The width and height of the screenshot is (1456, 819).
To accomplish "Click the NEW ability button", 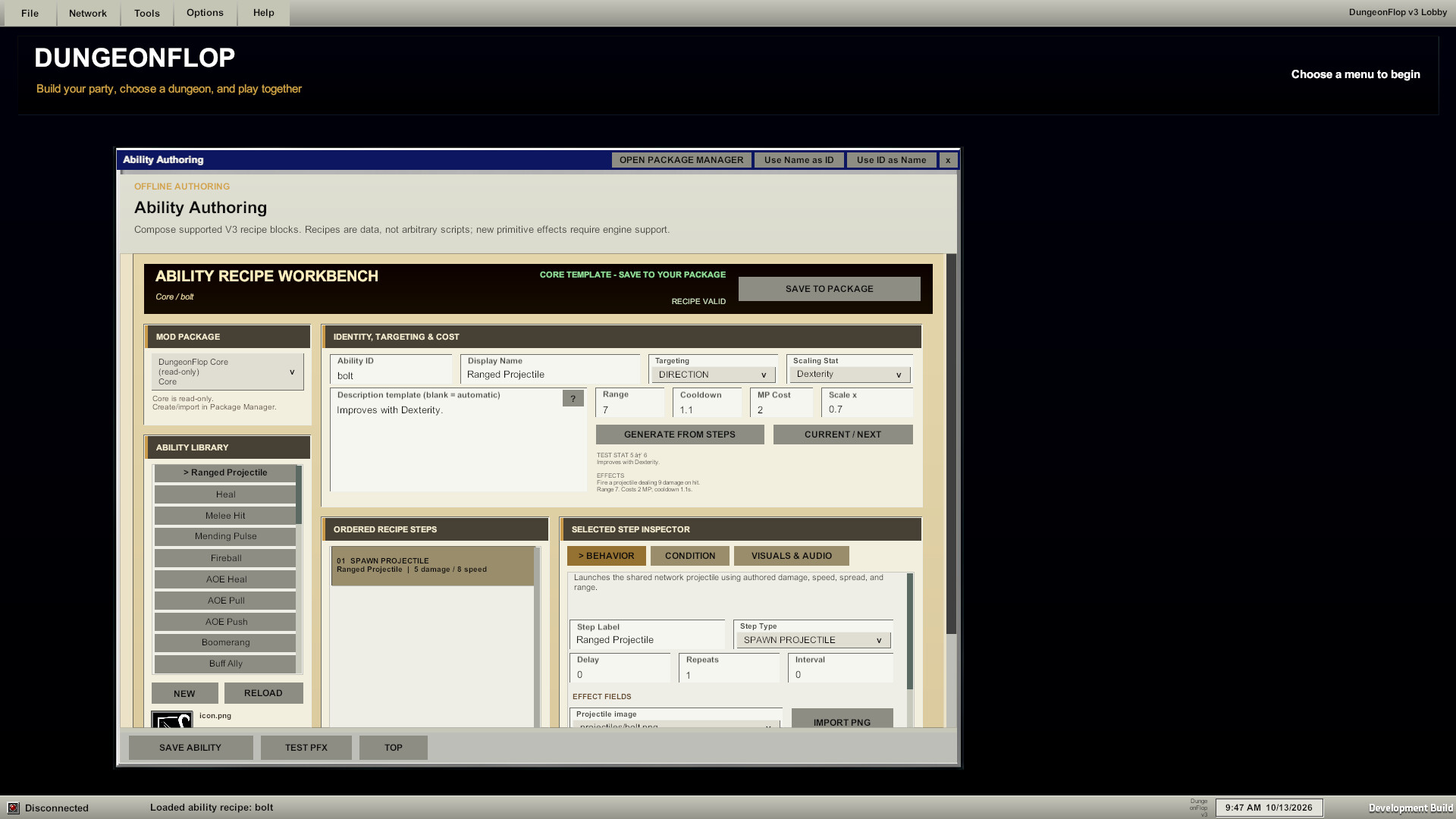I will pos(185,693).
